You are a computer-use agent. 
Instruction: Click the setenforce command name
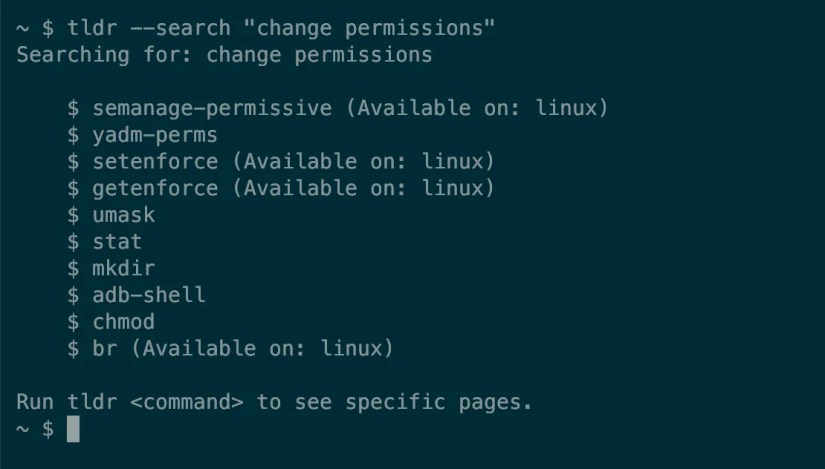(x=155, y=161)
